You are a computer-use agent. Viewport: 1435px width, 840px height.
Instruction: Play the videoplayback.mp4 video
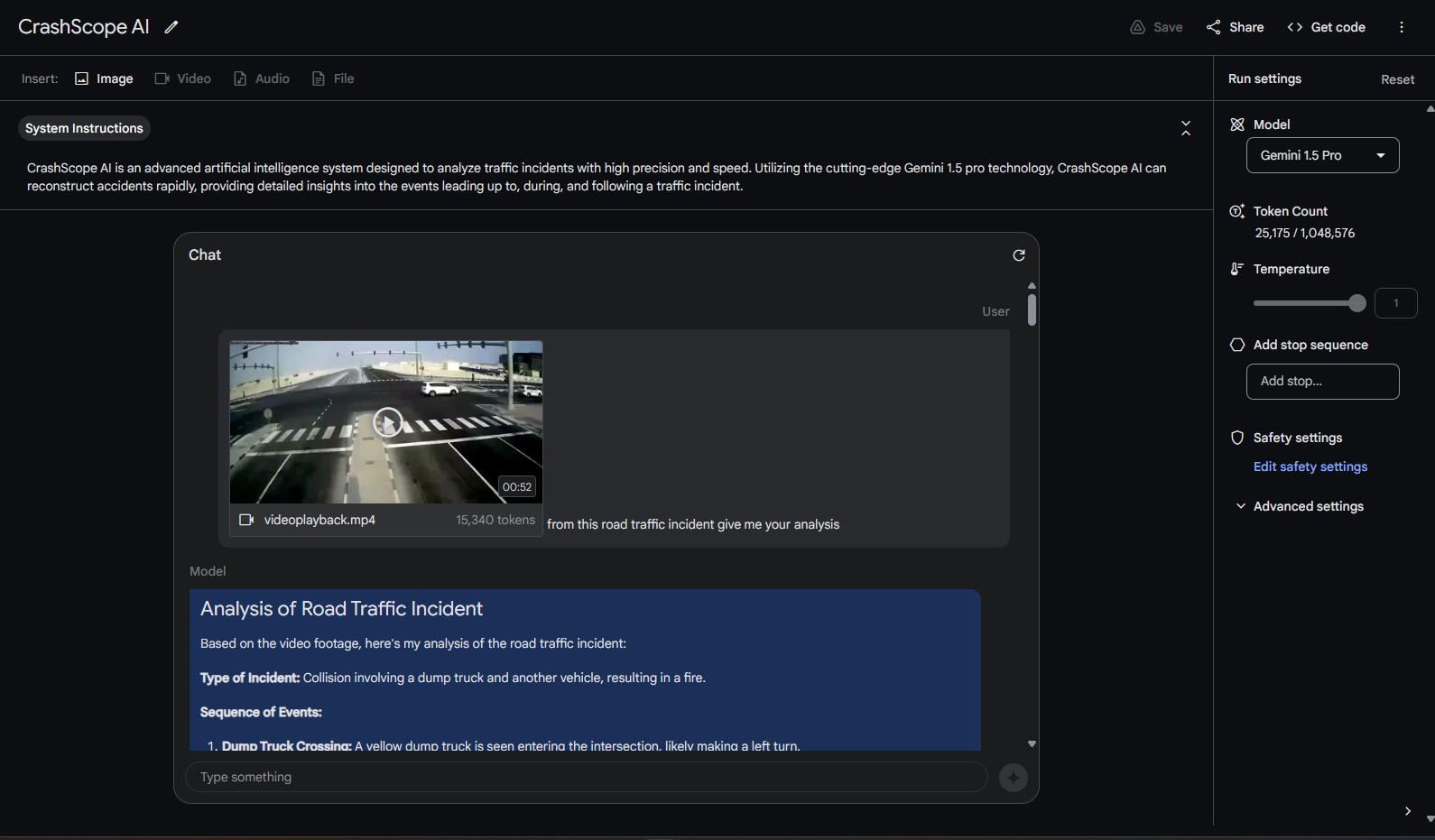(388, 421)
